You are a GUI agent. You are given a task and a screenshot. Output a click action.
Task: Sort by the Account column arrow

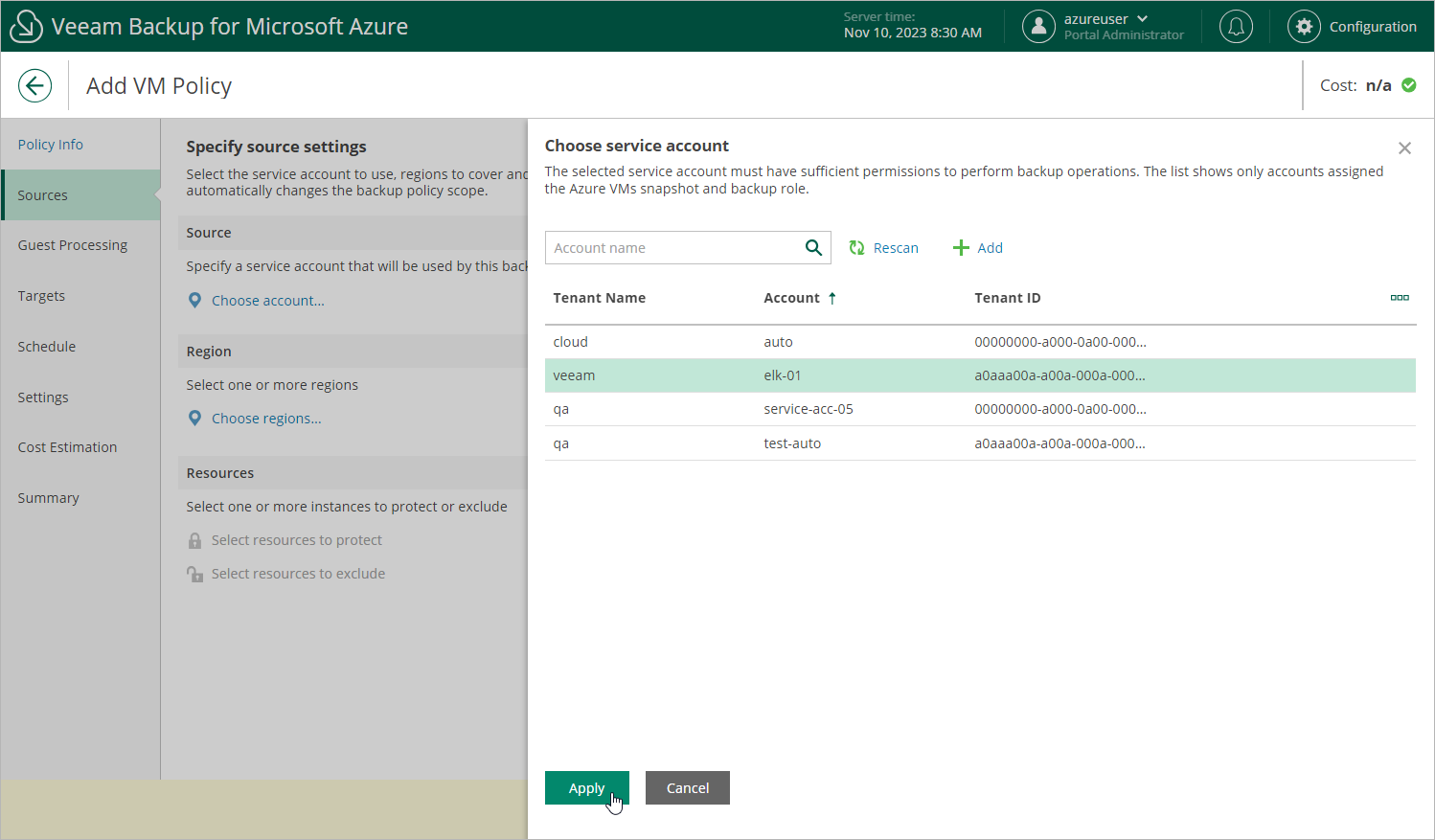coord(832,298)
